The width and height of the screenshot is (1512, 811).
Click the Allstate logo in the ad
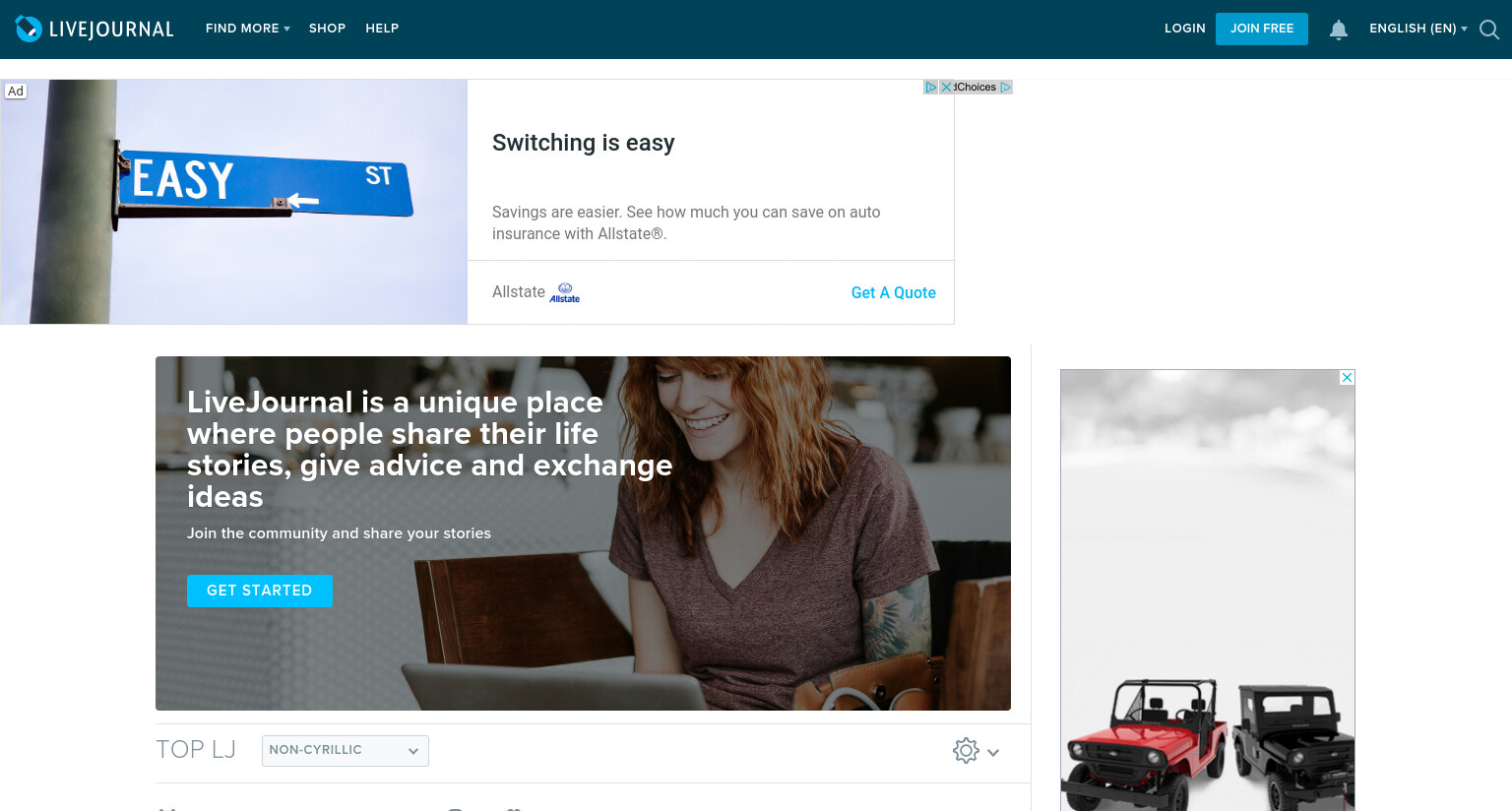click(x=565, y=292)
